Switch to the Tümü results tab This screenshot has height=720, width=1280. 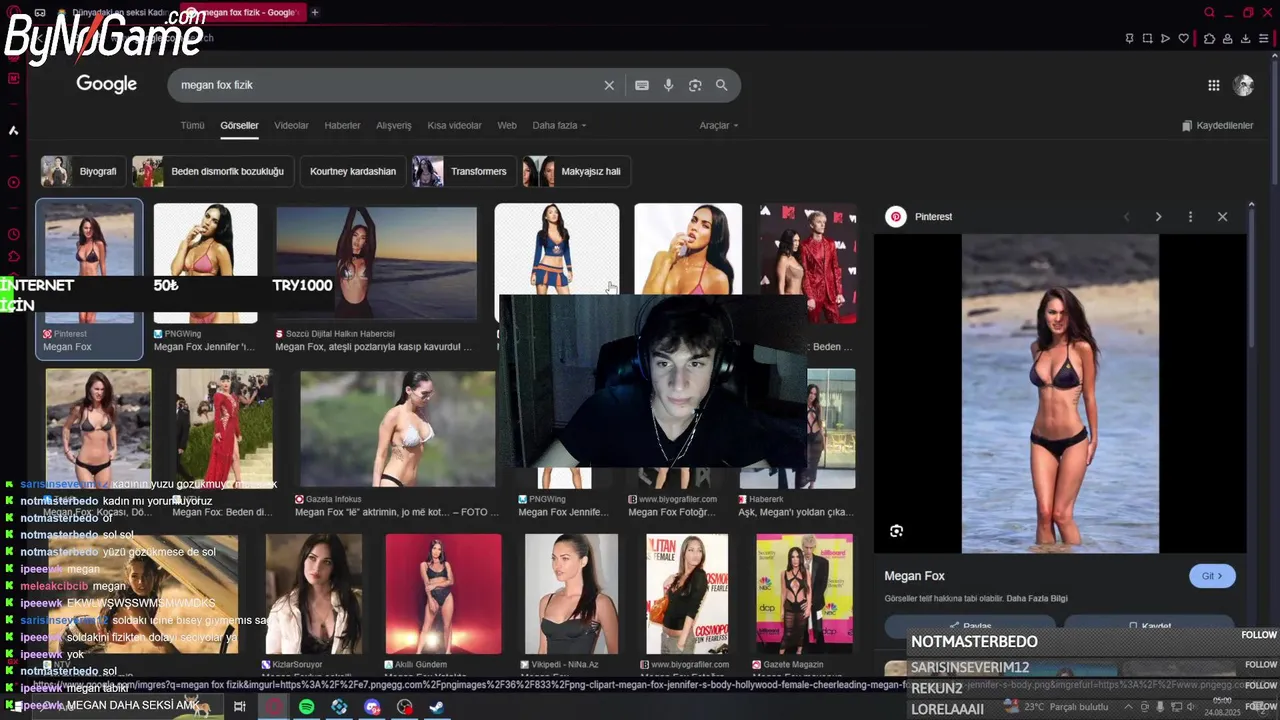(x=192, y=125)
